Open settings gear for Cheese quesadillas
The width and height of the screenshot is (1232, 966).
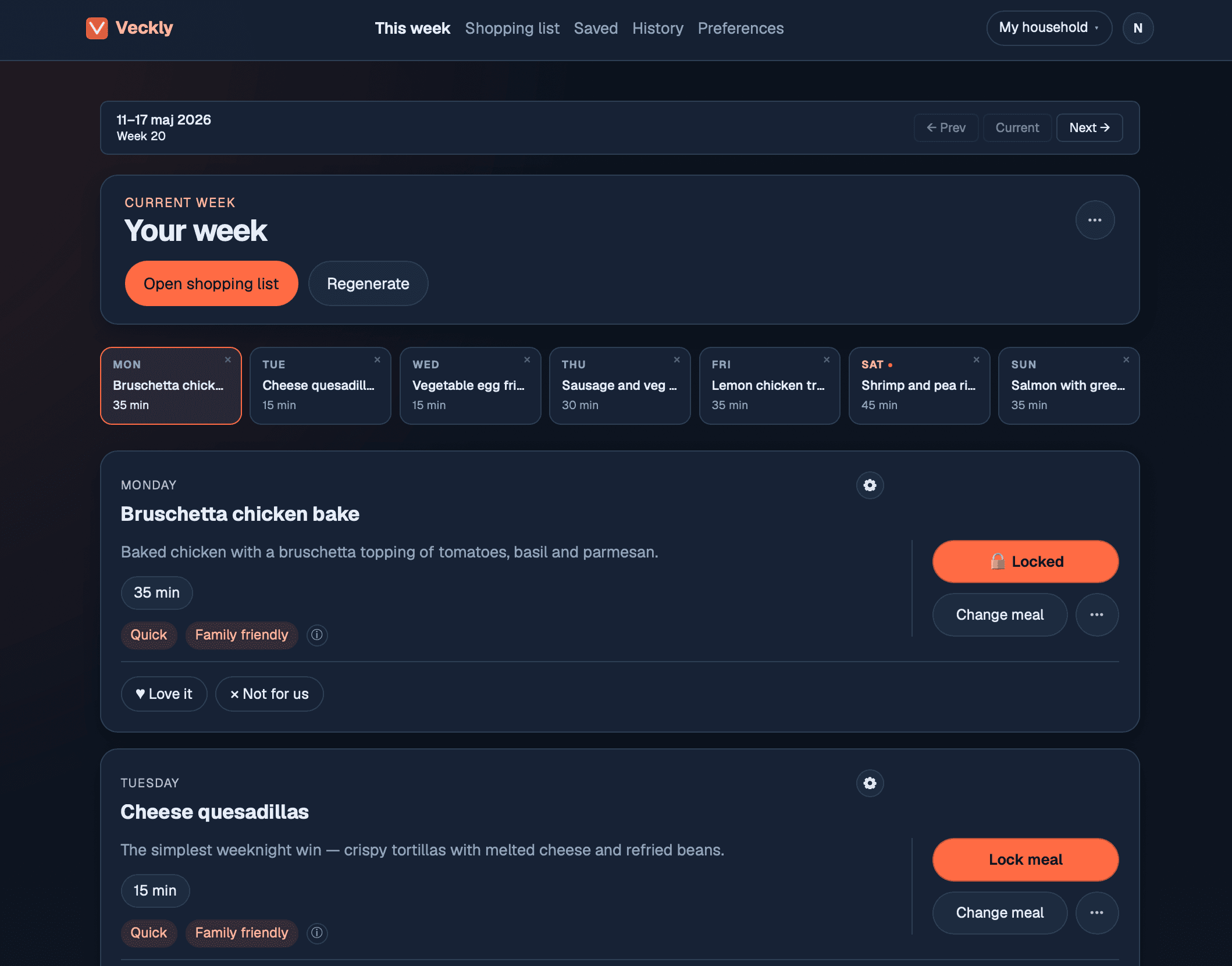(x=870, y=783)
